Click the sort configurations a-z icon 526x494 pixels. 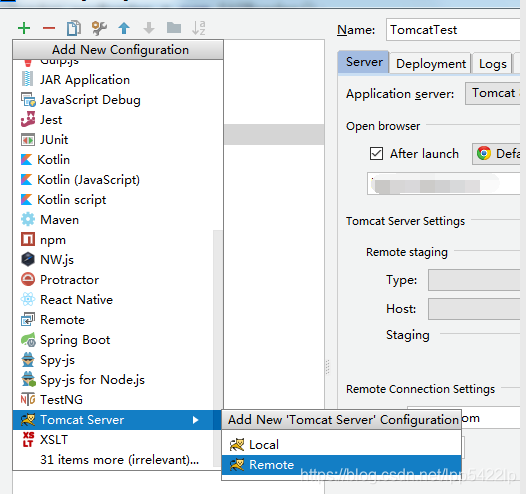tap(199, 28)
